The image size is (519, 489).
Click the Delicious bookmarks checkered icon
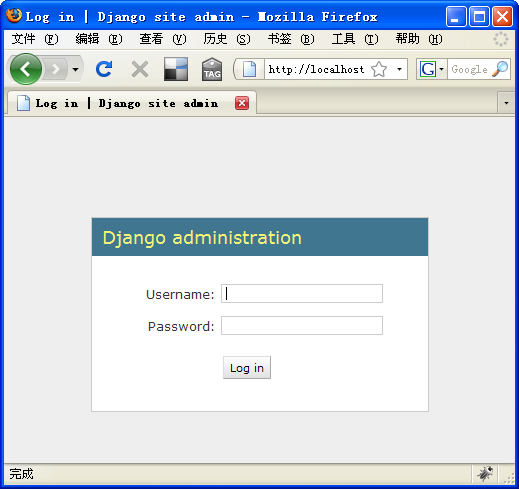coord(176,69)
